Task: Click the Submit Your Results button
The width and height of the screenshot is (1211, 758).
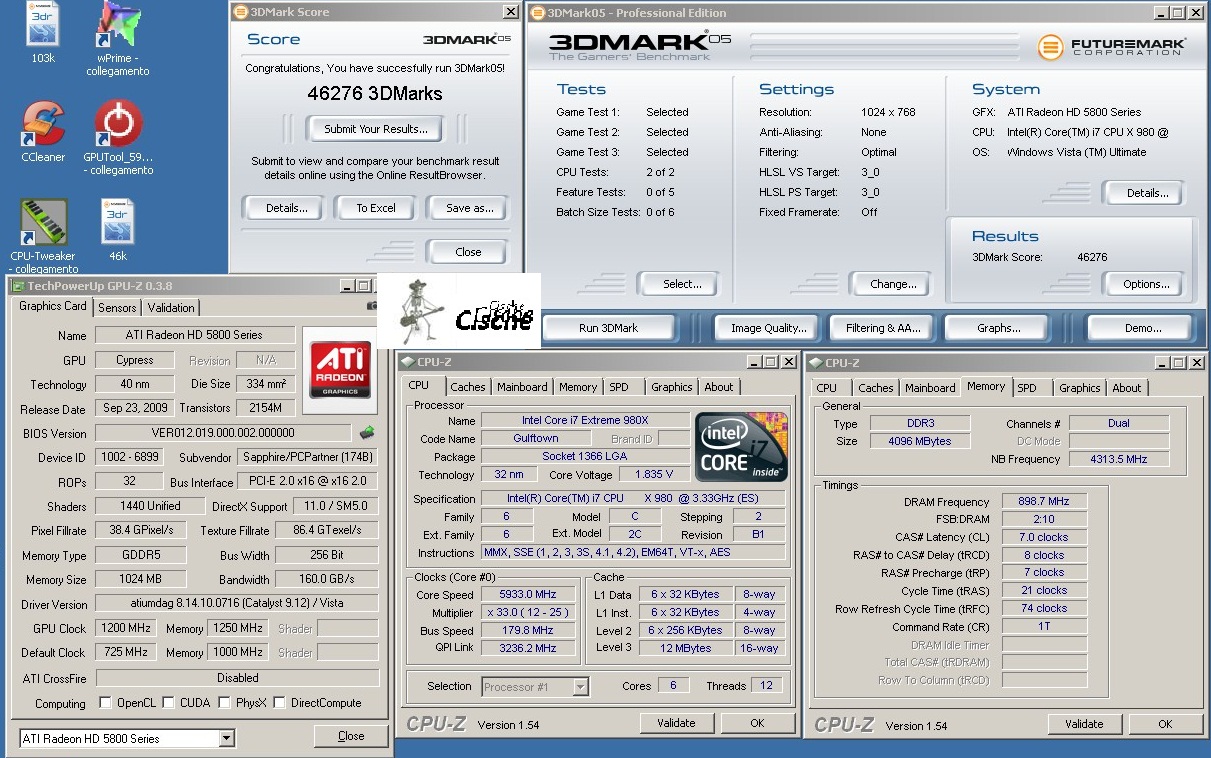Action: point(376,129)
